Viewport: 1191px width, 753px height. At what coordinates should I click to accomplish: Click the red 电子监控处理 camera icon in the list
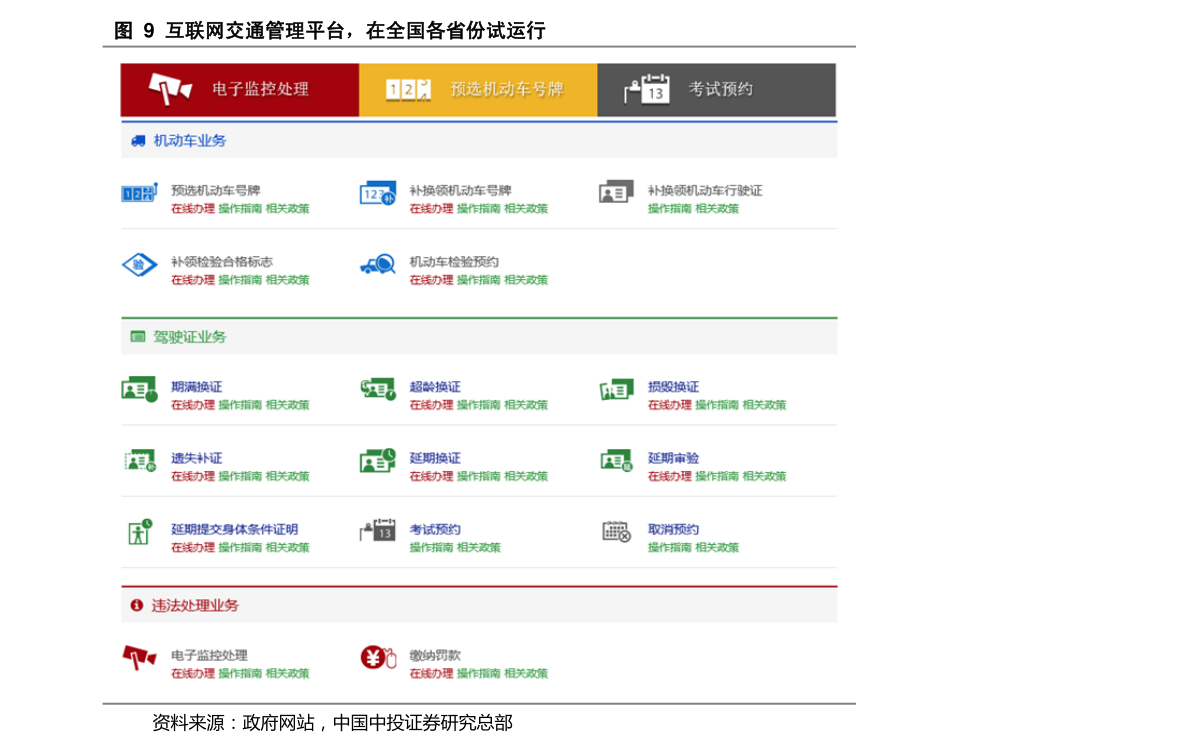click(x=140, y=657)
